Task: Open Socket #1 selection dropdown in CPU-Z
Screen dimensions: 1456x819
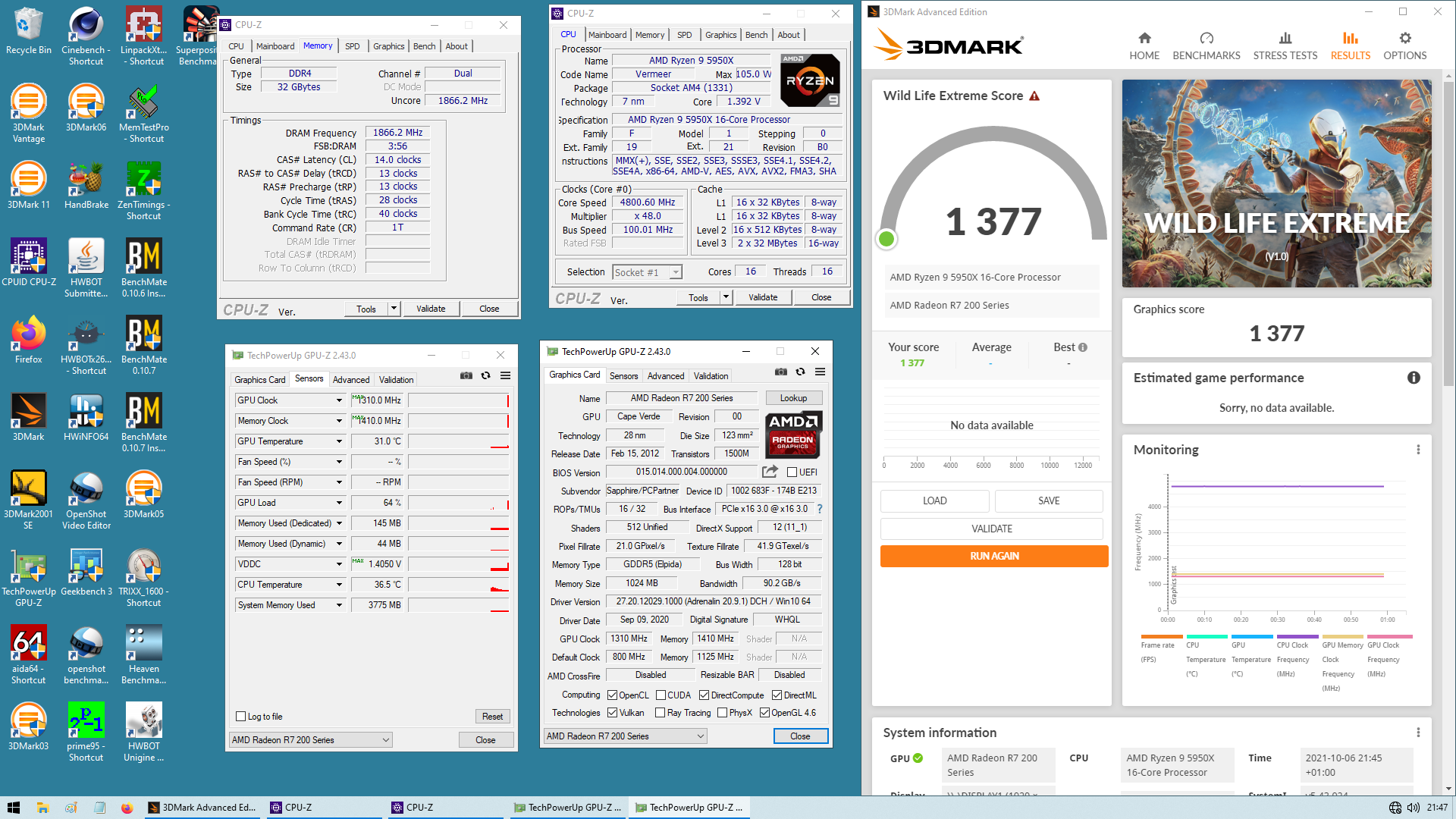Action: click(647, 272)
